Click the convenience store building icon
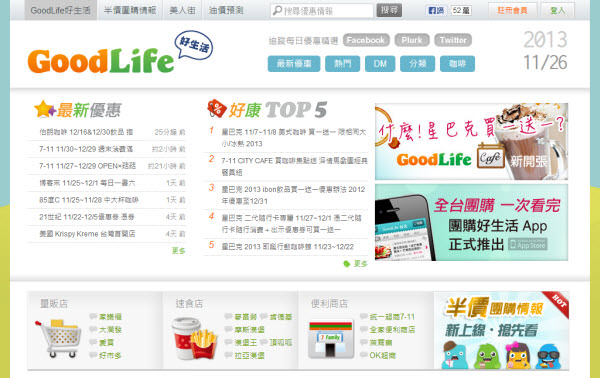The width and height of the screenshot is (600, 378). pos(331,340)
